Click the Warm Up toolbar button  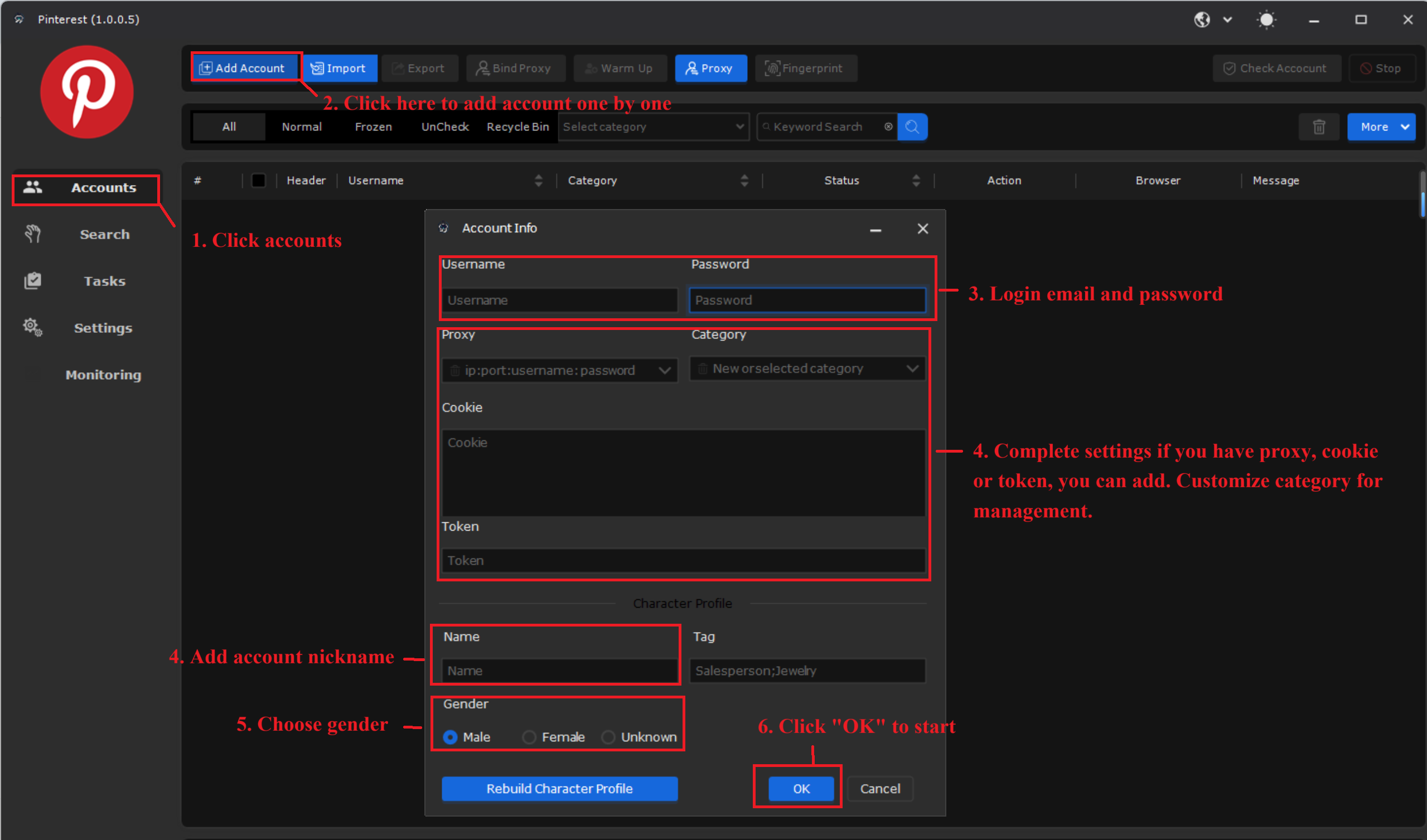(x=620, y=68)
